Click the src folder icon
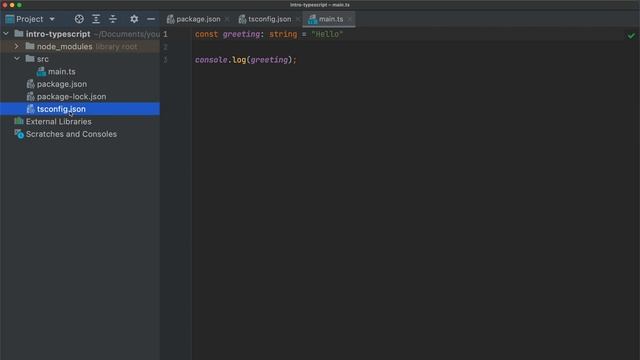 [x=30, y=58]
